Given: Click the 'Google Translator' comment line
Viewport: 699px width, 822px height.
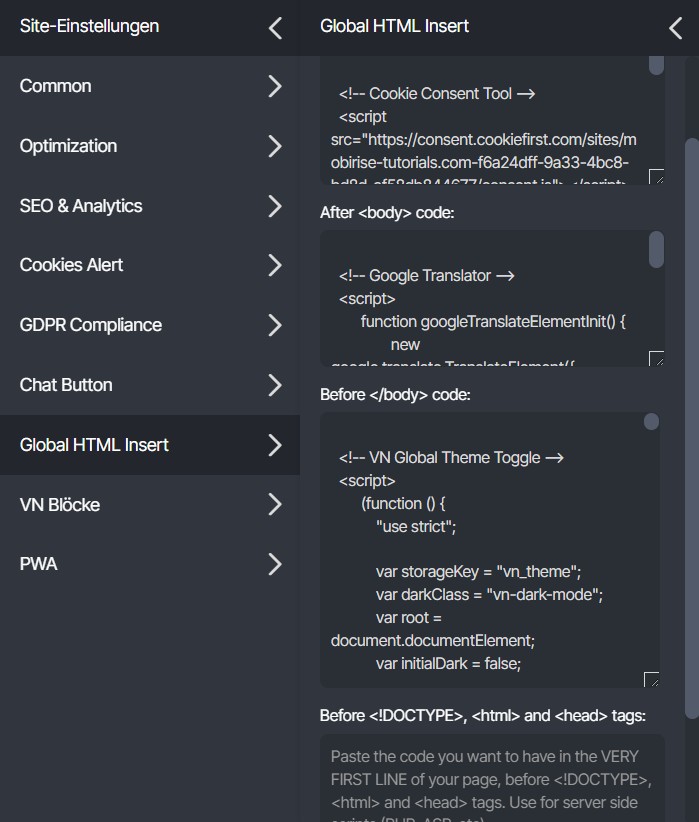Looking at the screenshot, I should (x=426, y=276).
